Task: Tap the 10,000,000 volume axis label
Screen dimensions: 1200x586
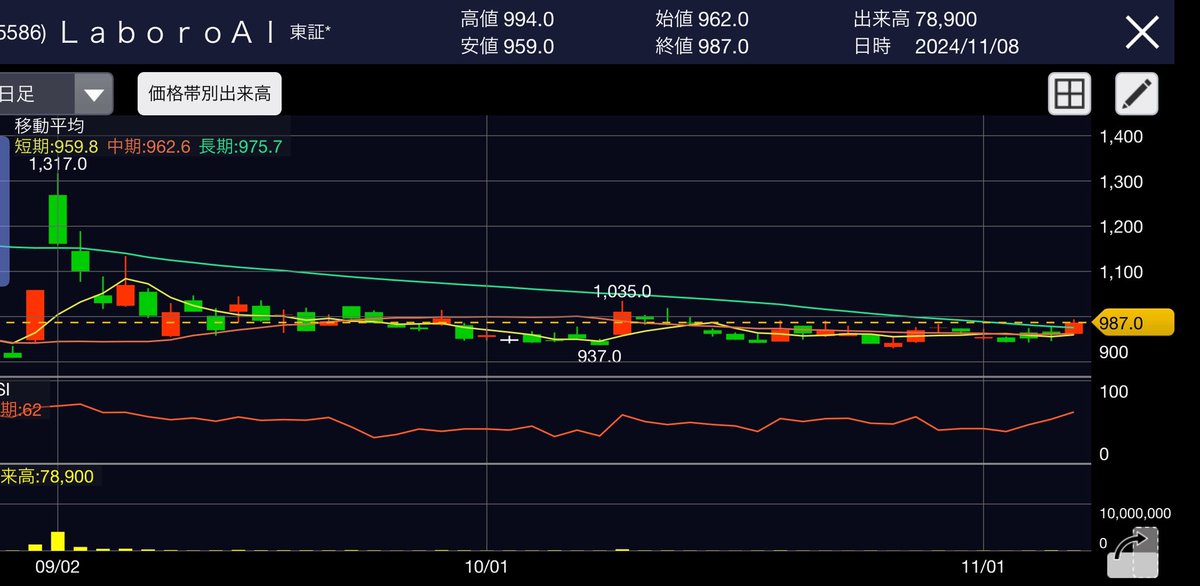Action: click(x=1134, y=512)
